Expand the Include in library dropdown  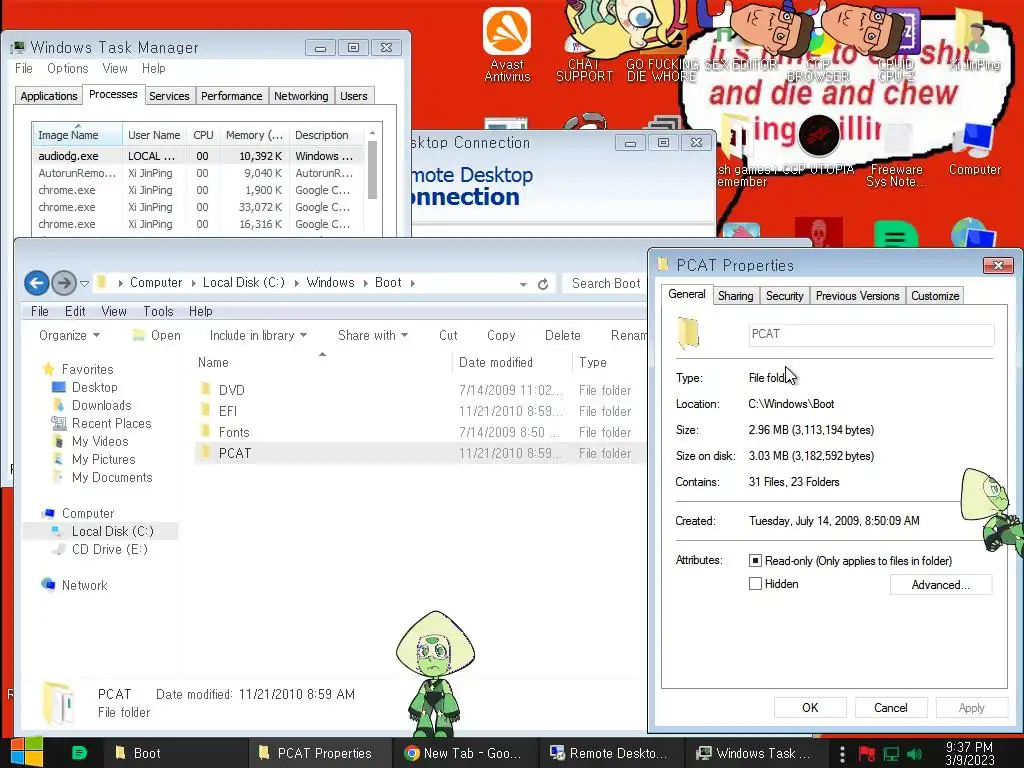pyautogui.click(x=258, y=335)
